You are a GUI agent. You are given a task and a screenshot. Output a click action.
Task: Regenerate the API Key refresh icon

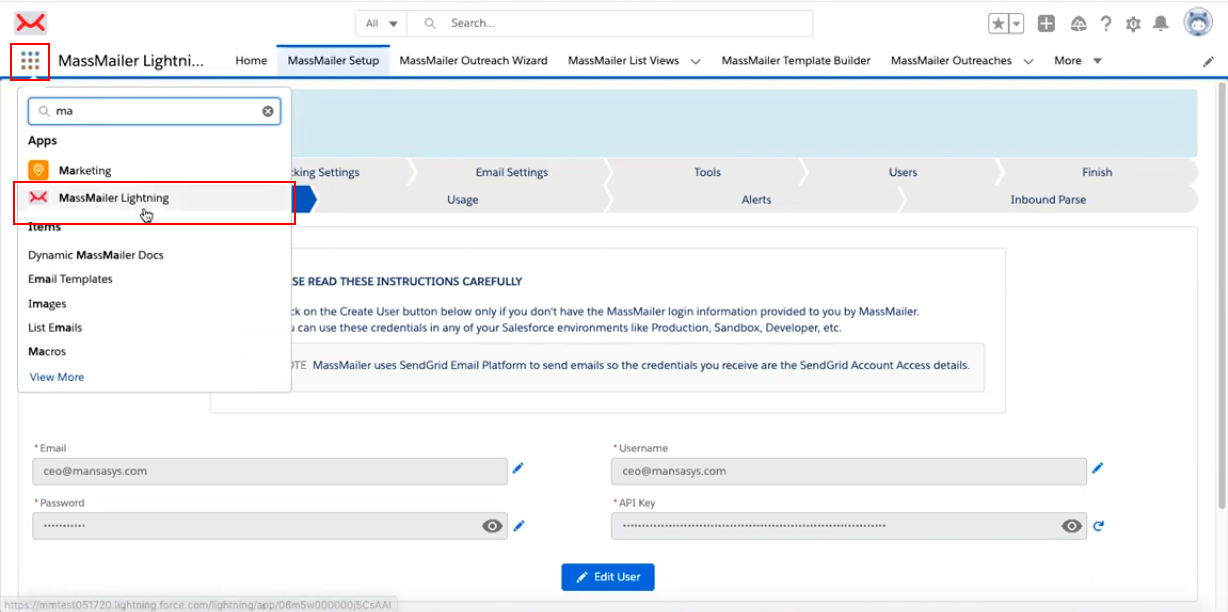pyautogui.click(x=1098, y=526)
